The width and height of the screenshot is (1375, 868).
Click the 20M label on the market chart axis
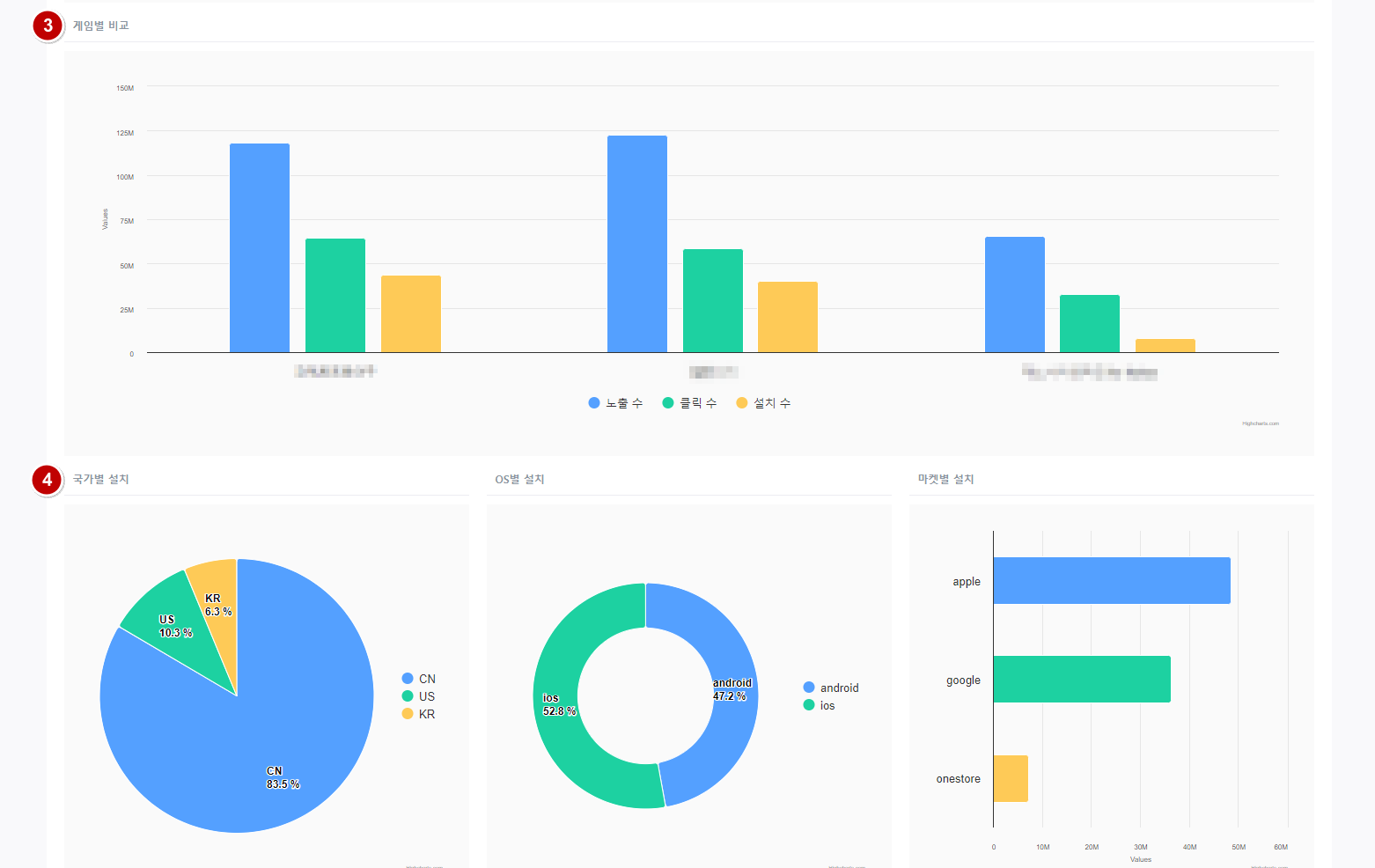(x=1092, y=847)
